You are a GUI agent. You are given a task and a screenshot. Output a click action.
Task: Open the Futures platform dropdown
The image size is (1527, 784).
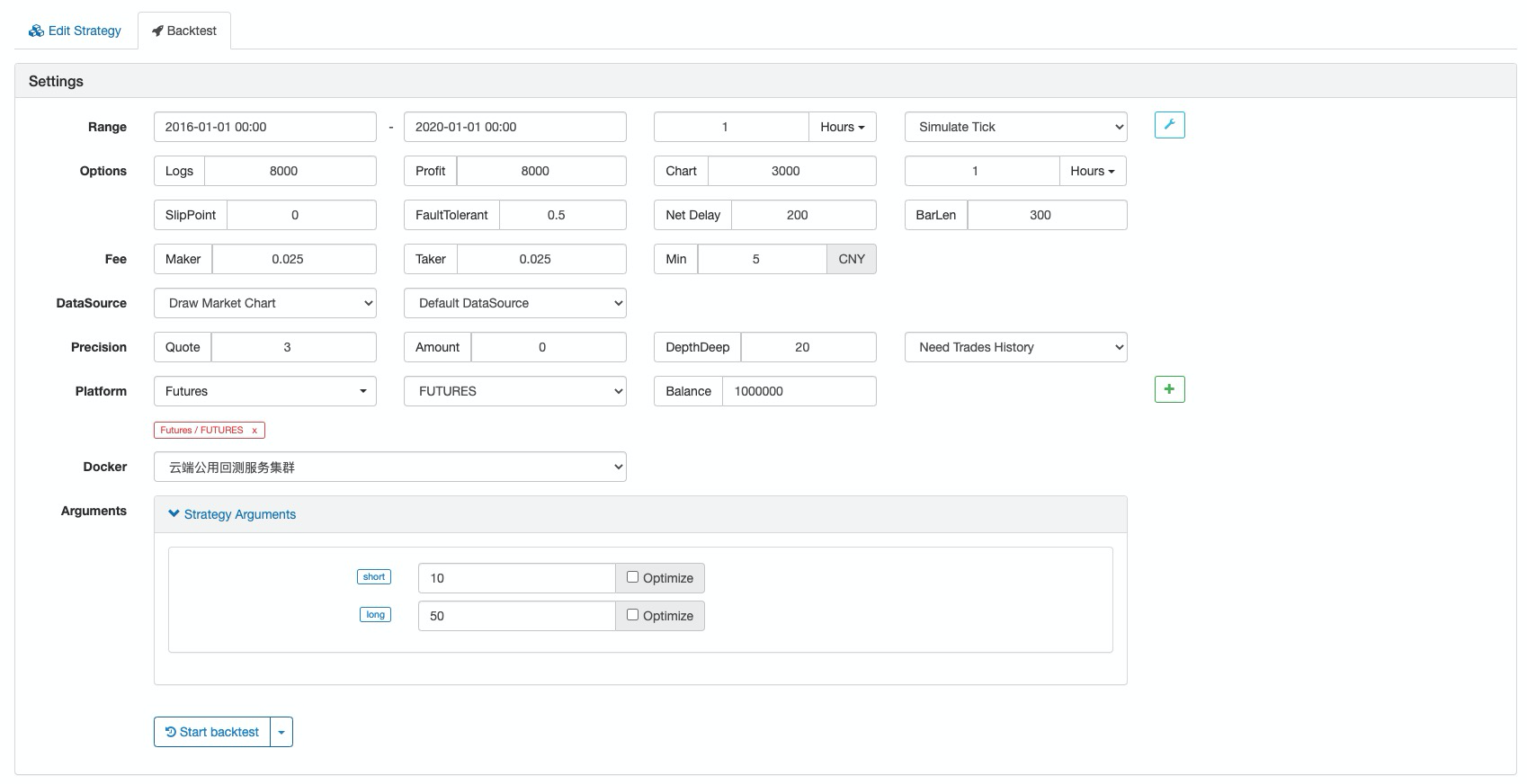(x=265, y=391)
